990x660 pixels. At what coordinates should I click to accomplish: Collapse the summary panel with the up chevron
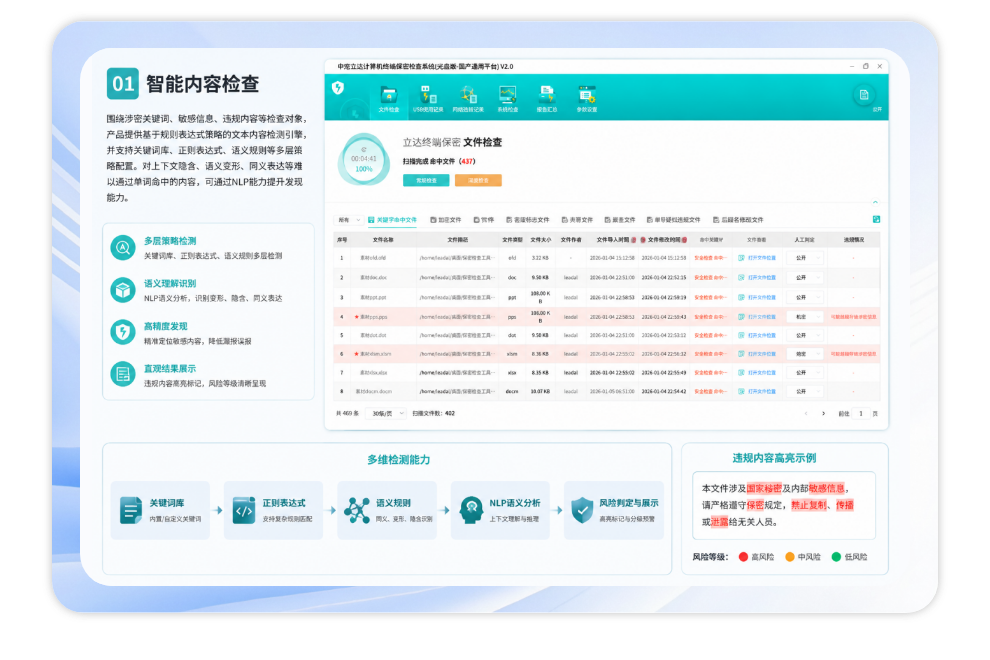875,202
